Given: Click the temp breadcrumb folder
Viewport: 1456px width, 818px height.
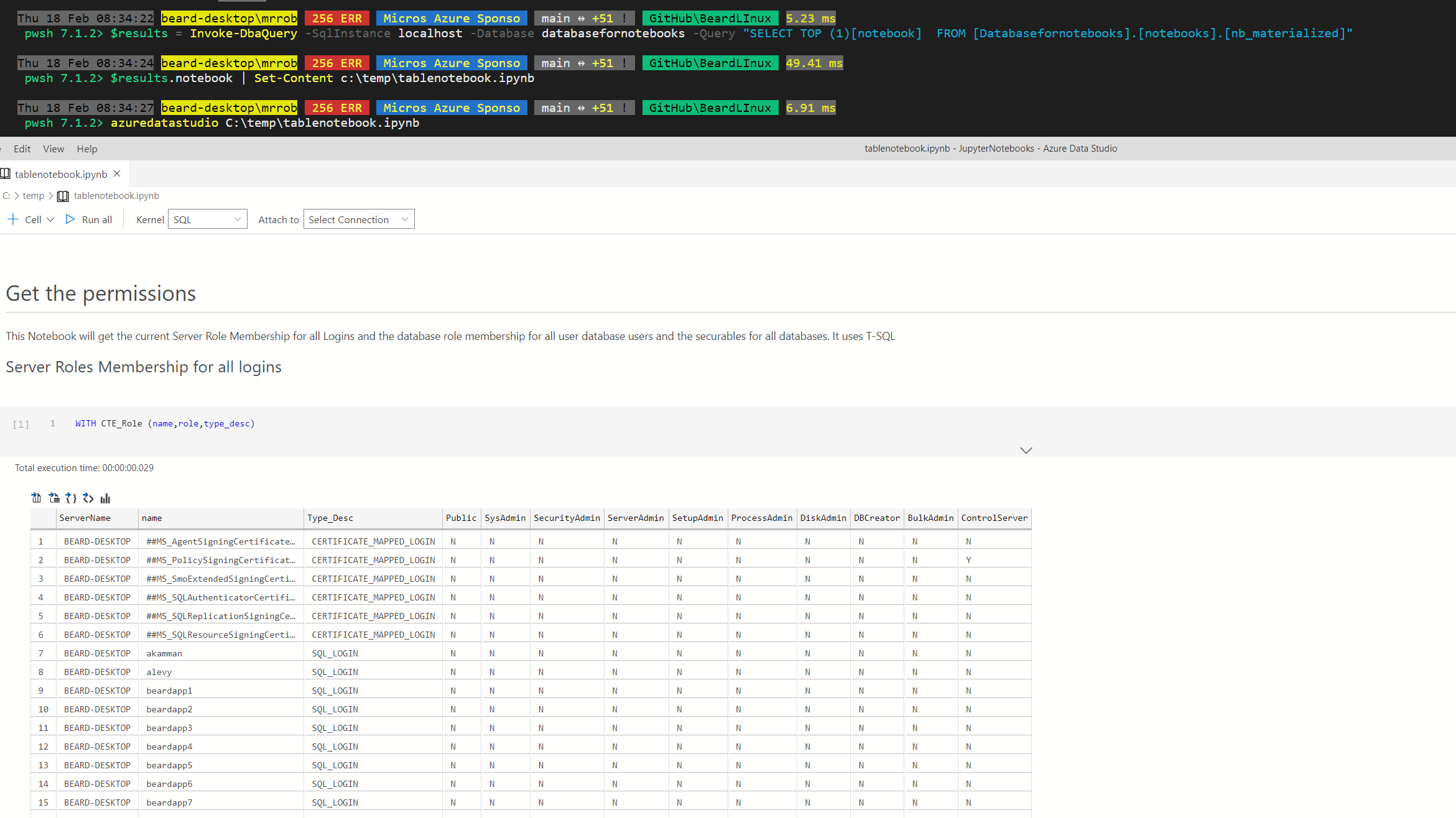Looking at the screenshot, I should 34,196.
